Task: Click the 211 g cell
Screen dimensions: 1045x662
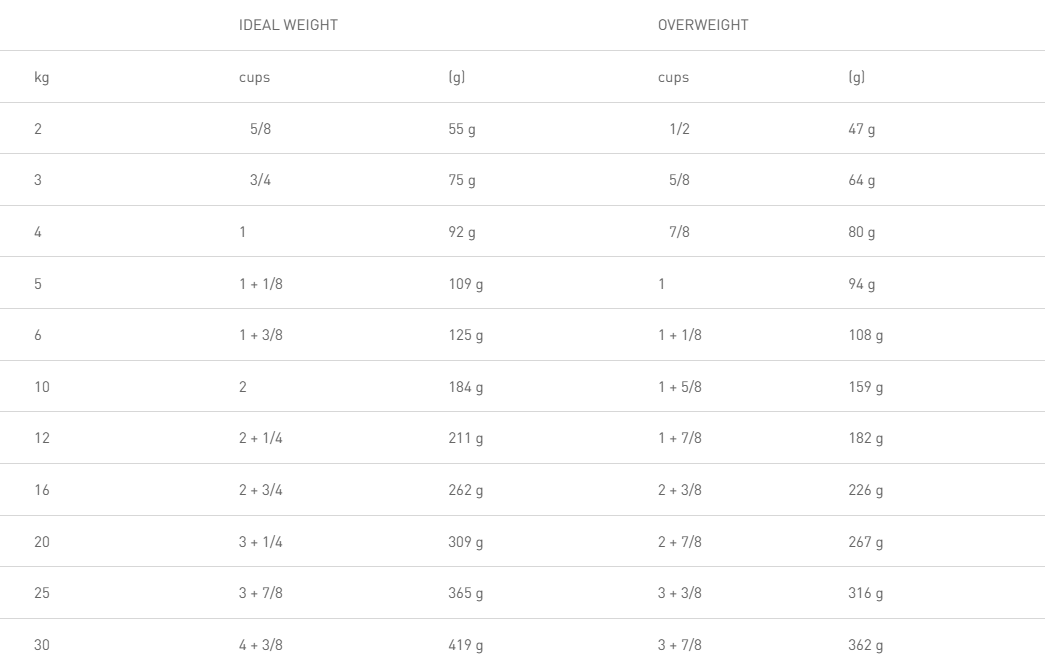Action: 466,440
